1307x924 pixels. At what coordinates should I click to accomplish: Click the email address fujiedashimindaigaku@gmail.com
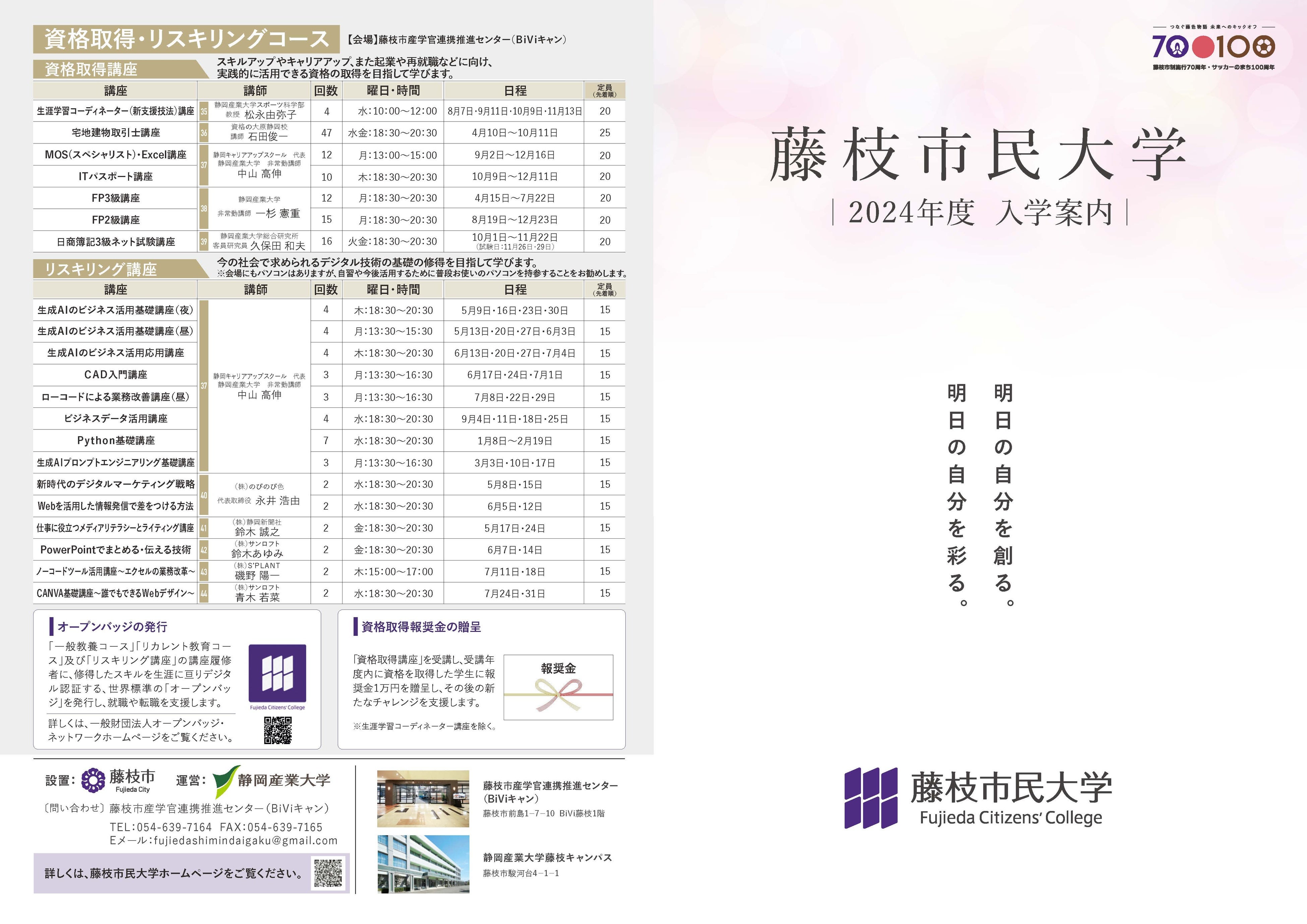click(245, 840)
